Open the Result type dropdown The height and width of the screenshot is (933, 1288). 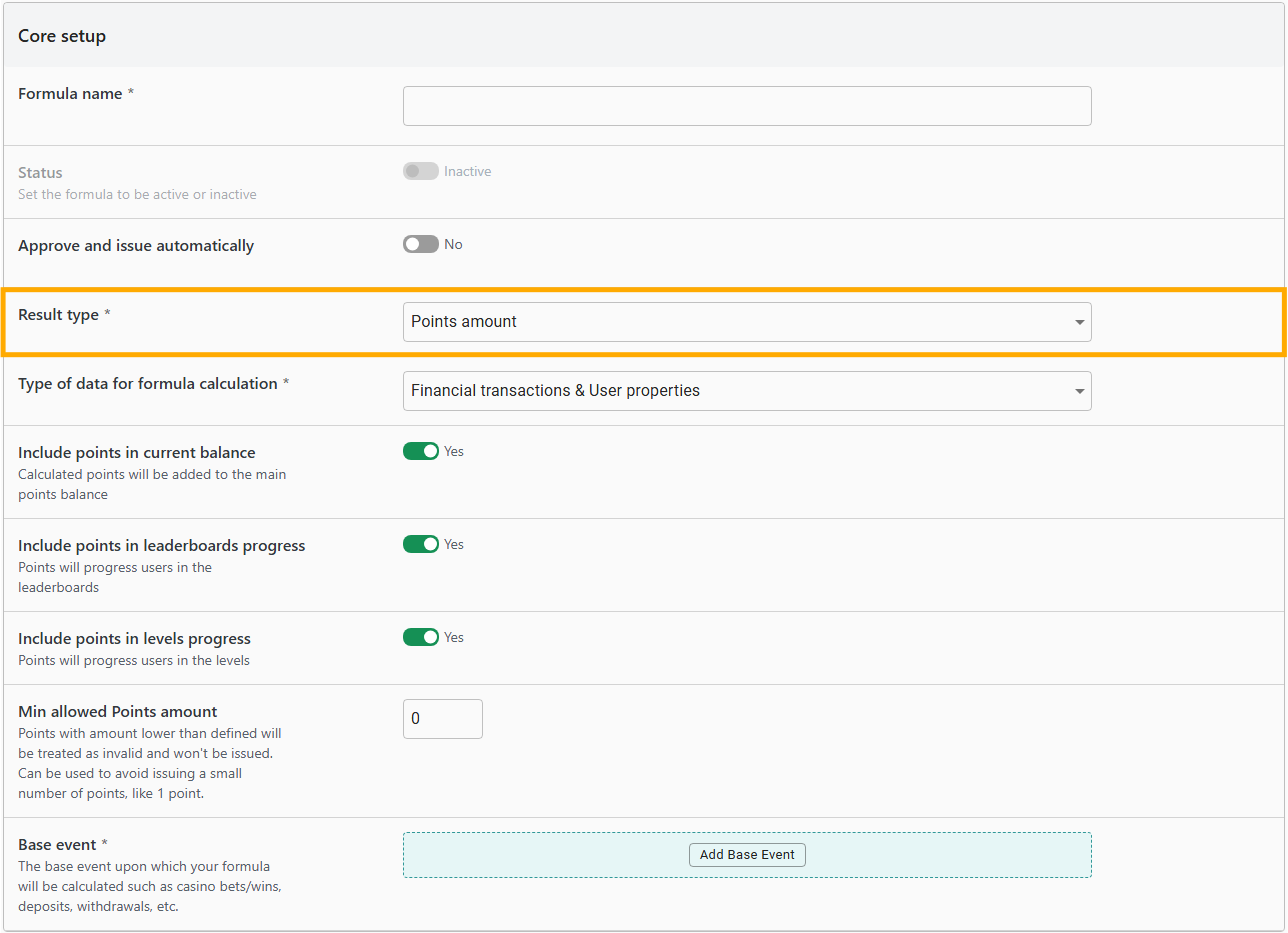746,322
